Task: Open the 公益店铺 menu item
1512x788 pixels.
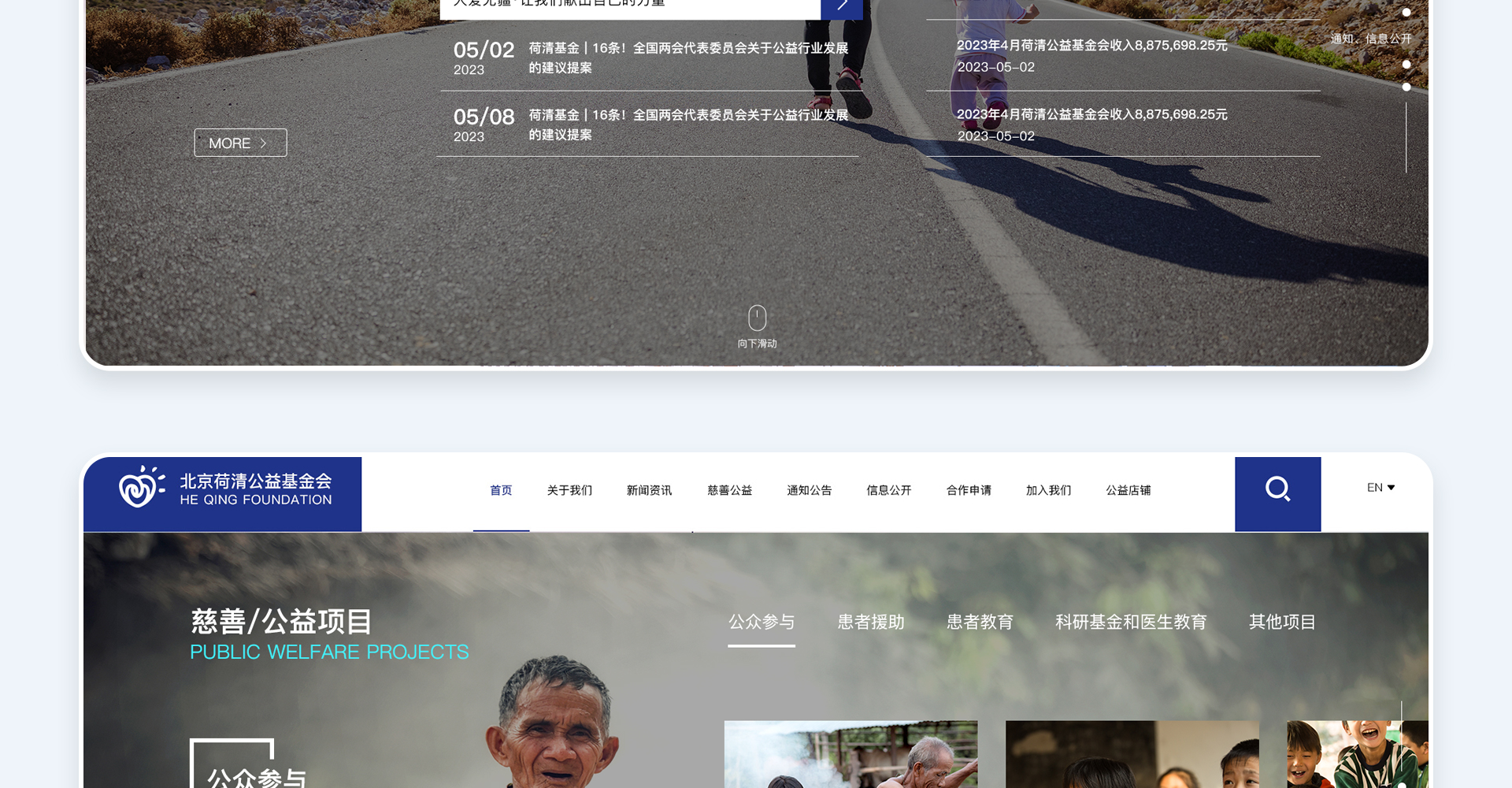Action: pos(1128,490)
